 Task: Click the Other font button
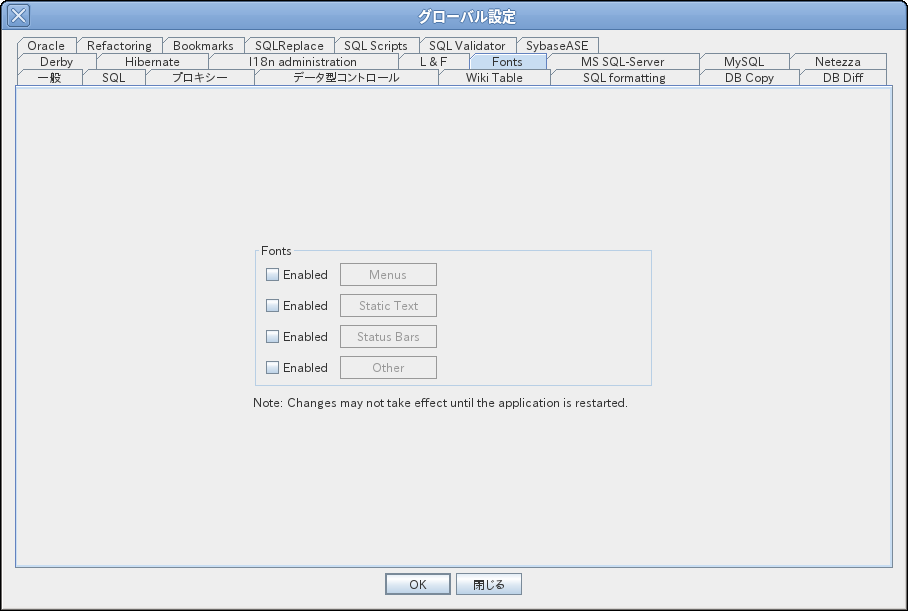[x=388, y=367]
